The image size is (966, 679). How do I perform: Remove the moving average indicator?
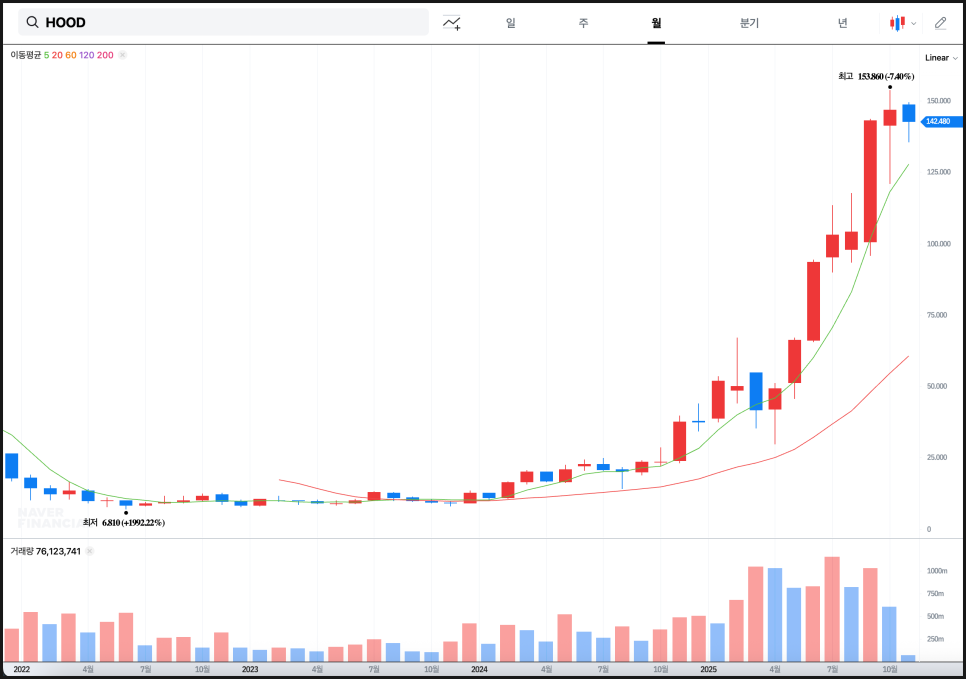coord(122,55)
